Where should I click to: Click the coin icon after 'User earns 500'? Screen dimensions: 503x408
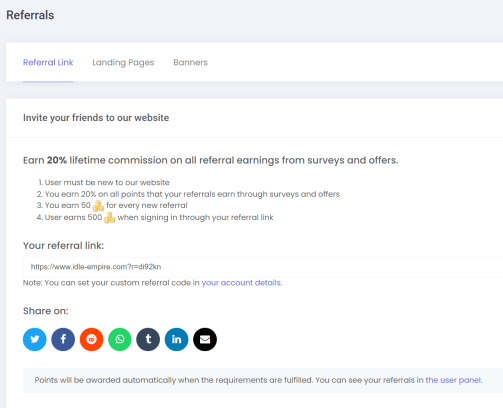click(110, 218)
